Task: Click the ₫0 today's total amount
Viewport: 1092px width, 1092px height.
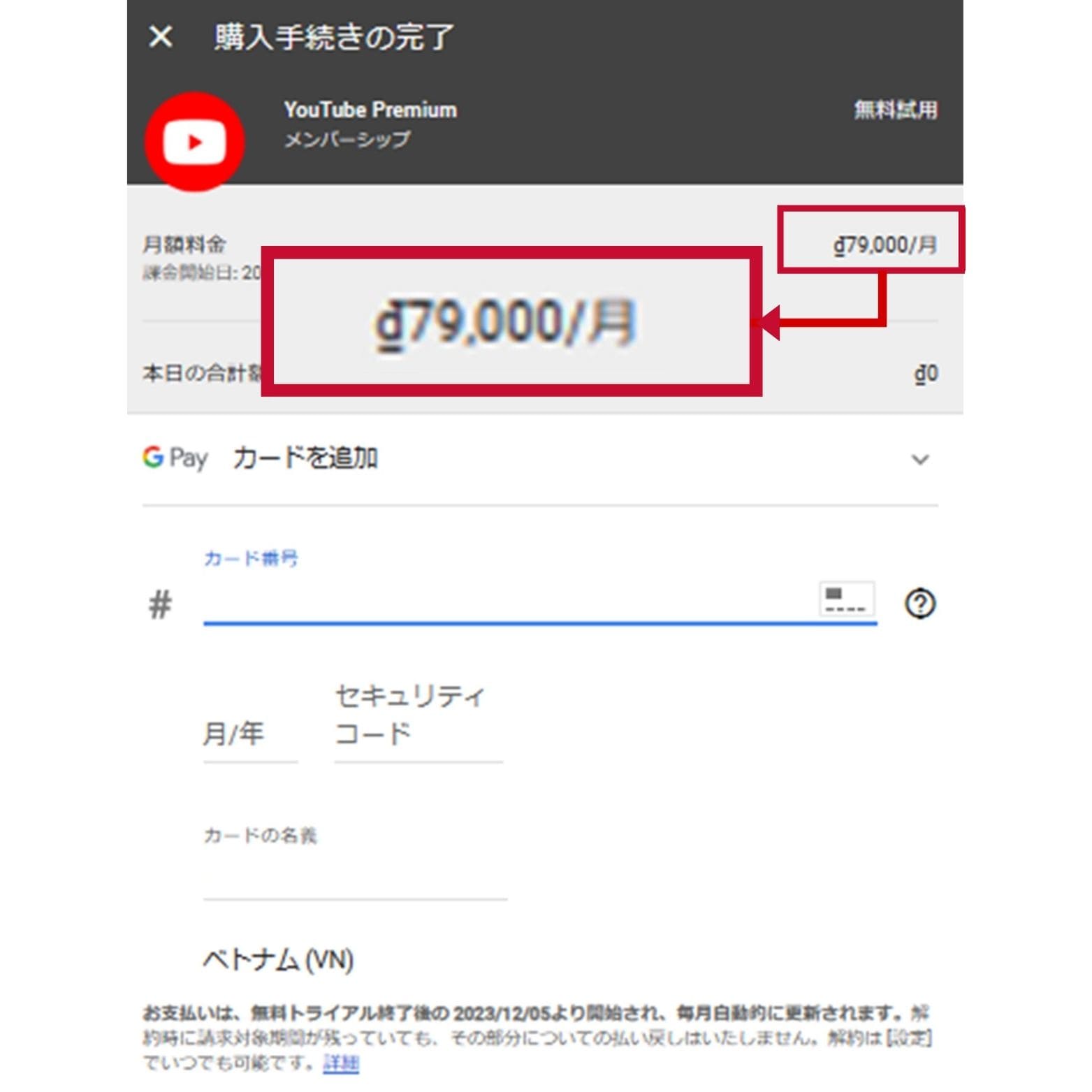Action: [x=926, y=374]
